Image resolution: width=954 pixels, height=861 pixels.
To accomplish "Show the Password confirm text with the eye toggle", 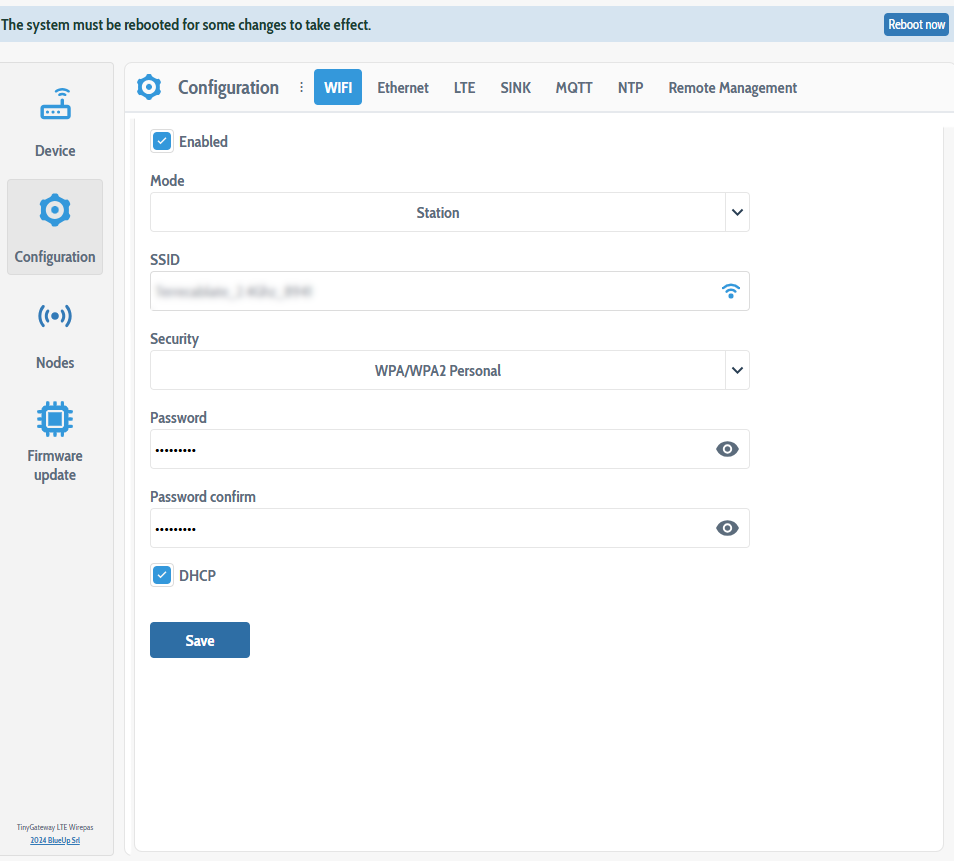I will pos(727,527).
